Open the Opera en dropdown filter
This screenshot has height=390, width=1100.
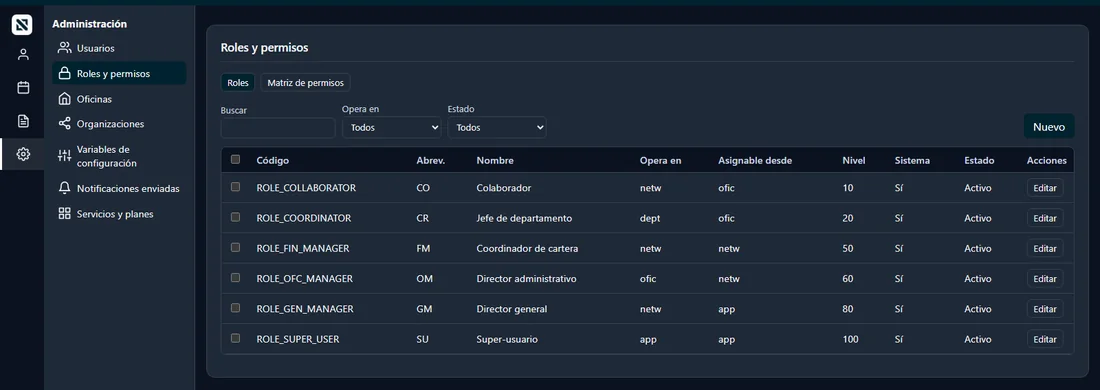click(x=391, y=128)
